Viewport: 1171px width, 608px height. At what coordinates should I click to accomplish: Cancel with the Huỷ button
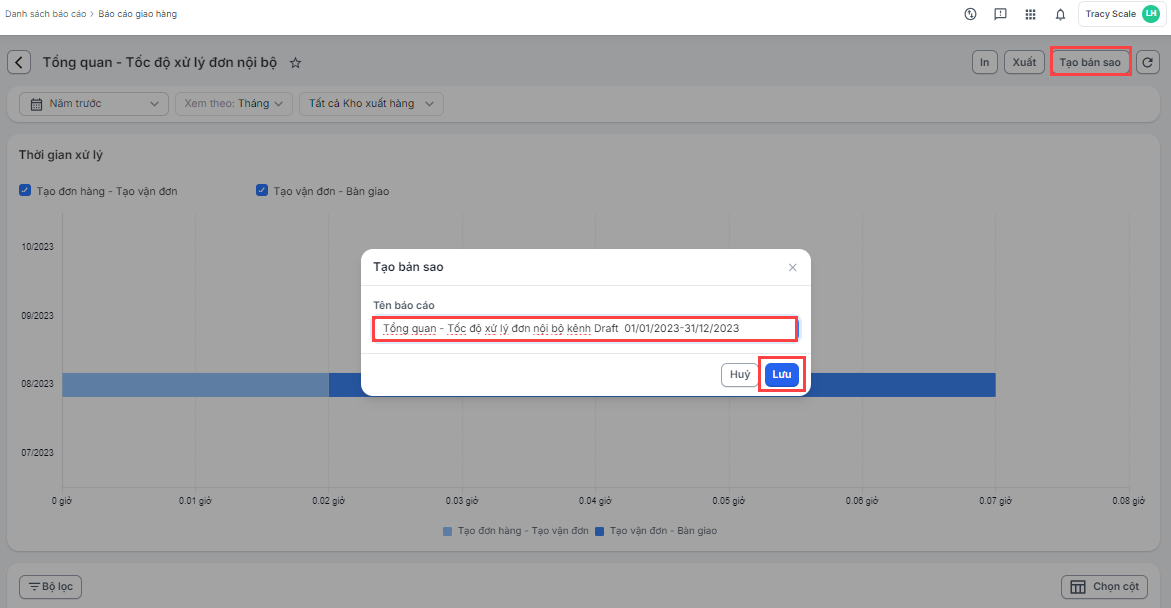point(739,374)
